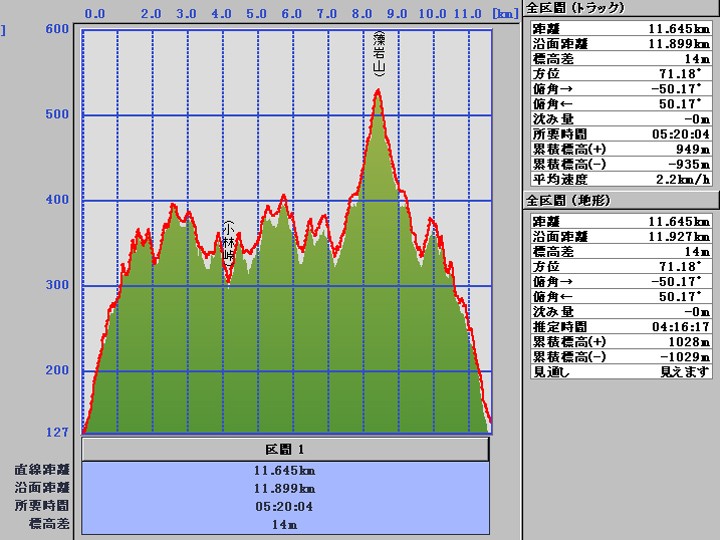Click the 8.0 km mark on distance axis
The image size is (720, 540).
click(361, 15)
